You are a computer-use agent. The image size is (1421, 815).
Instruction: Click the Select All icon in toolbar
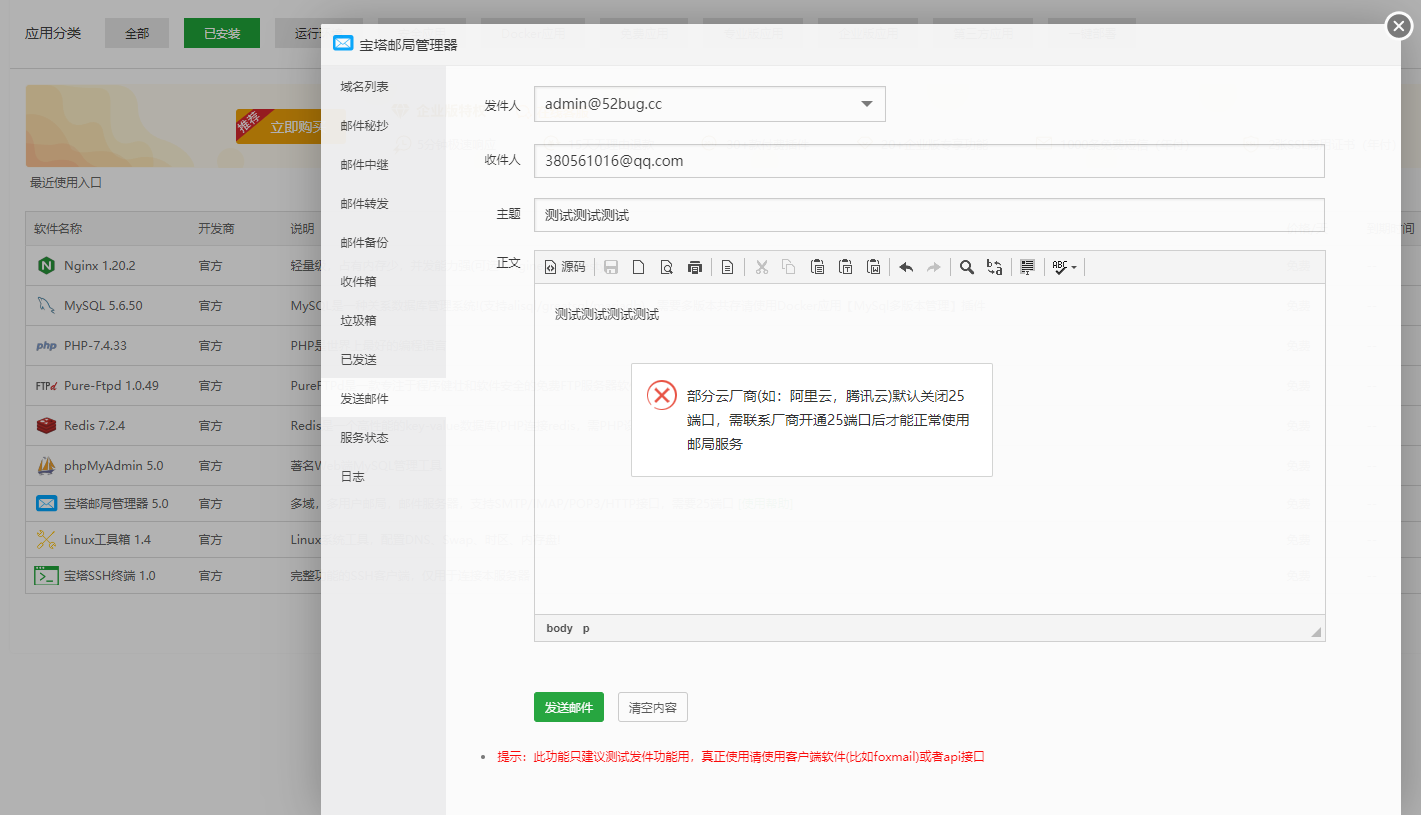pyautogui.click(x=1027, y=267)
